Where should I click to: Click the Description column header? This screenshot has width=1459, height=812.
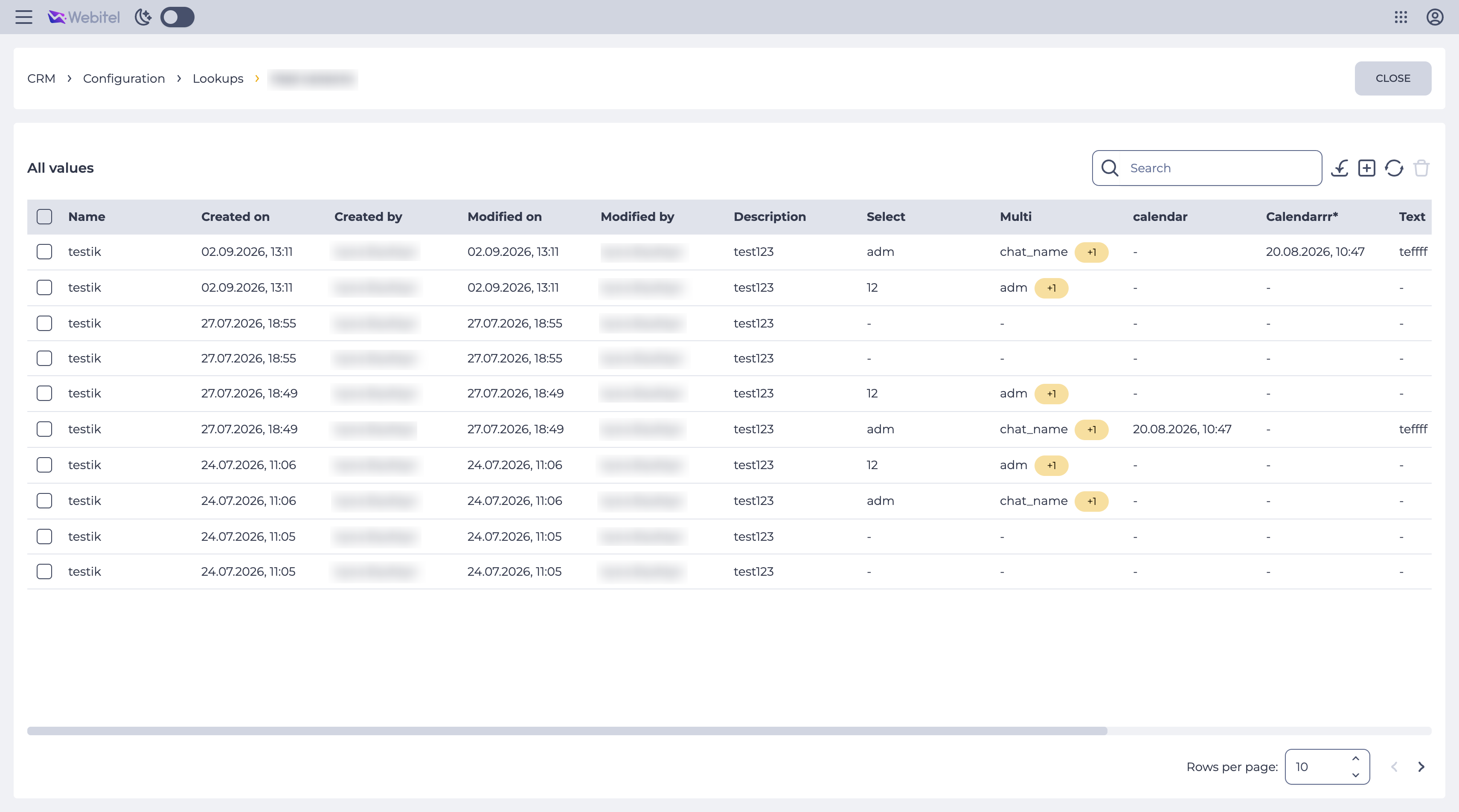coord(769,217)
